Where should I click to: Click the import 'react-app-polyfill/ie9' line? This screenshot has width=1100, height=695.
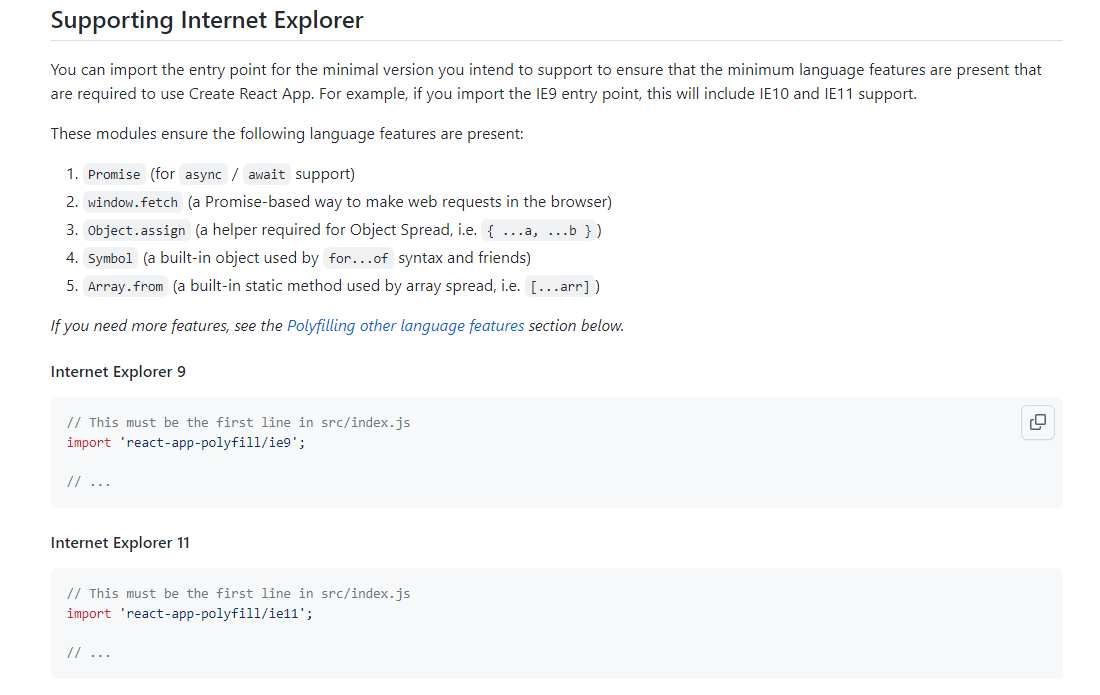(x=186, y=443)
